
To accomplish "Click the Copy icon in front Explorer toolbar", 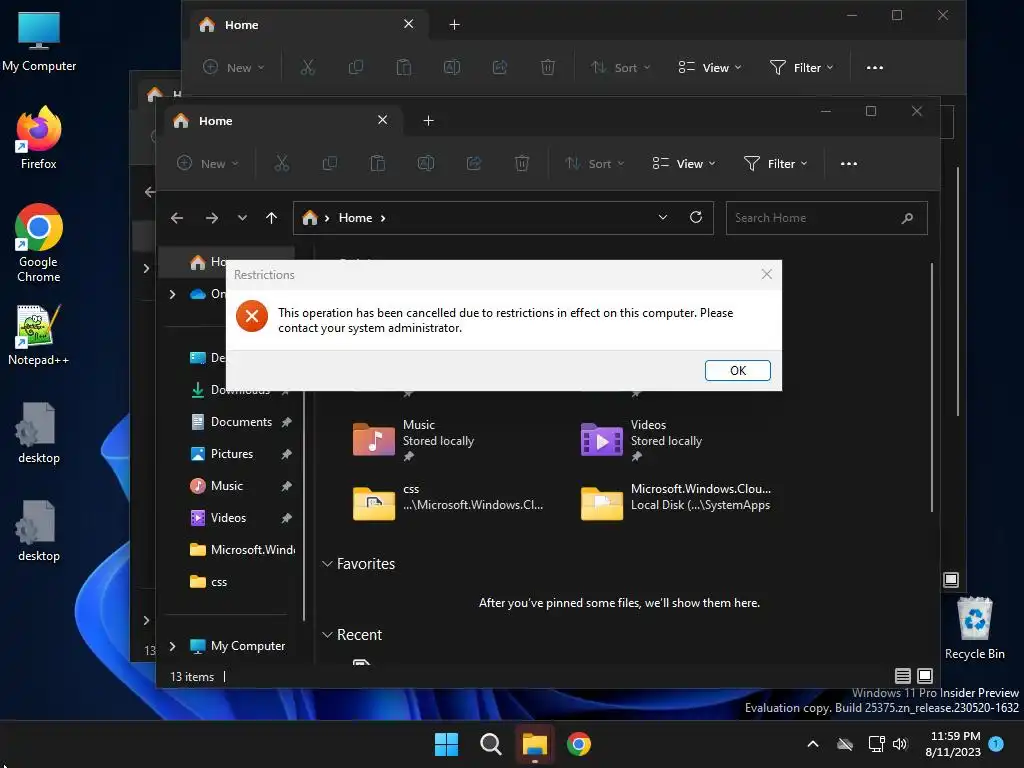I will tap(330, 163).
